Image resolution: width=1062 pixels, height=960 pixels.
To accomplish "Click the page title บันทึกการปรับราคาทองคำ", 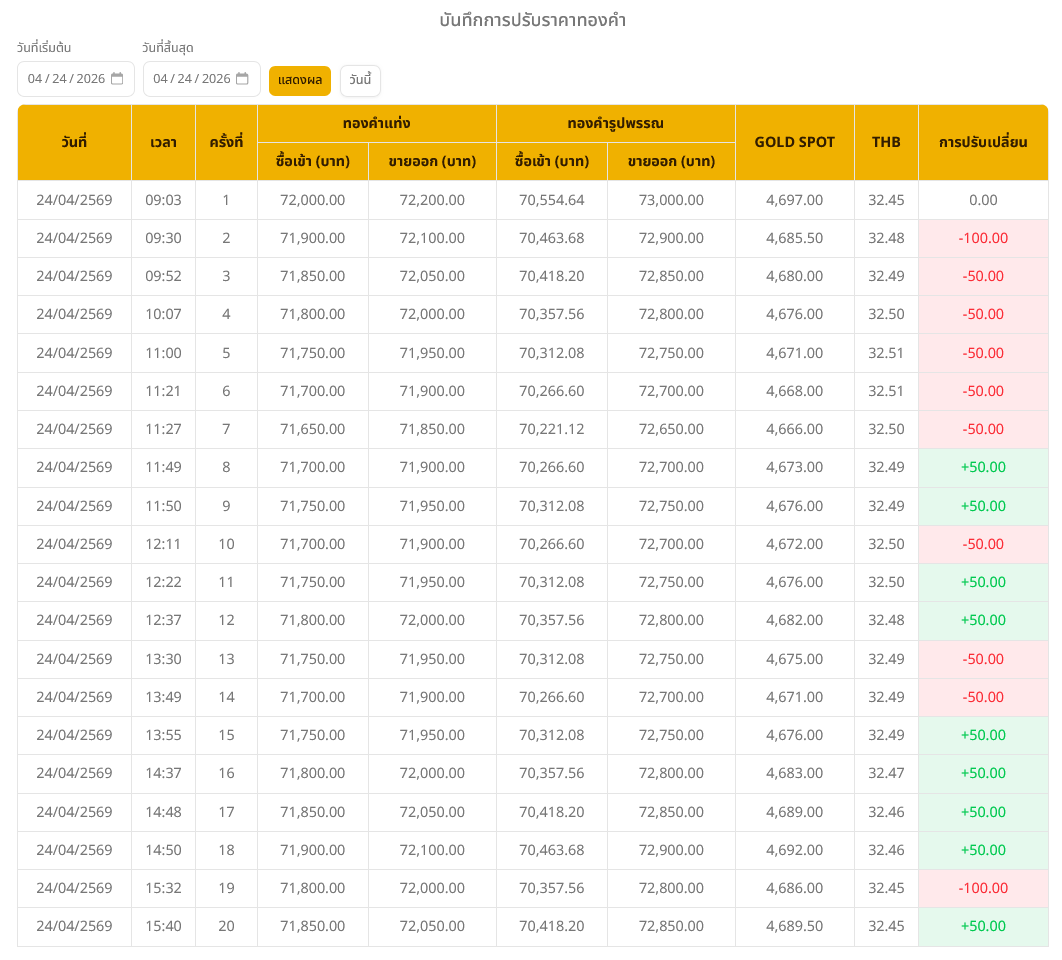I will tap(532, 20).
